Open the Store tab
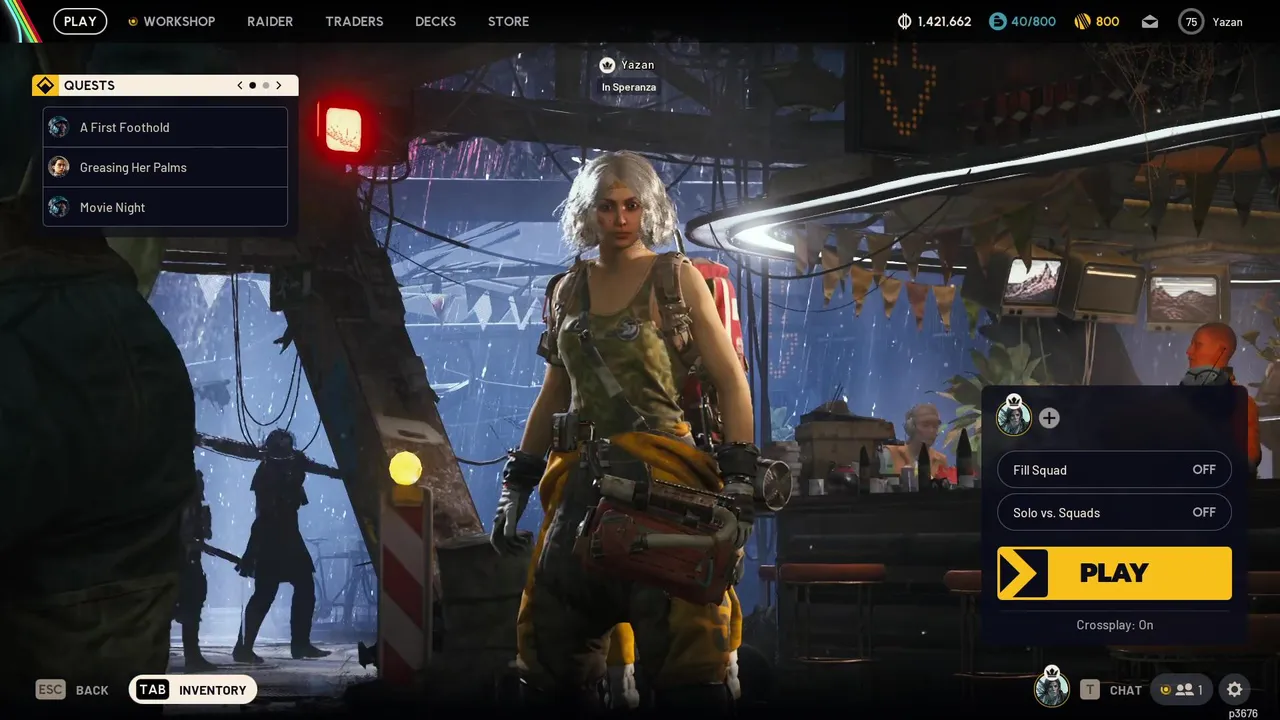1280x720 pixels. (508, 21)
